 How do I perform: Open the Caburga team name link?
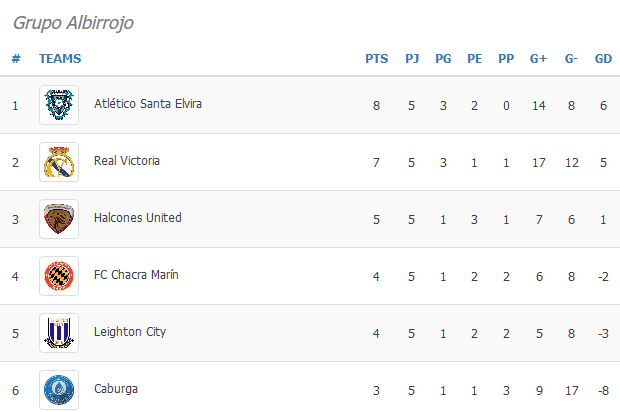pyautogui.click(x=116, y=389)
